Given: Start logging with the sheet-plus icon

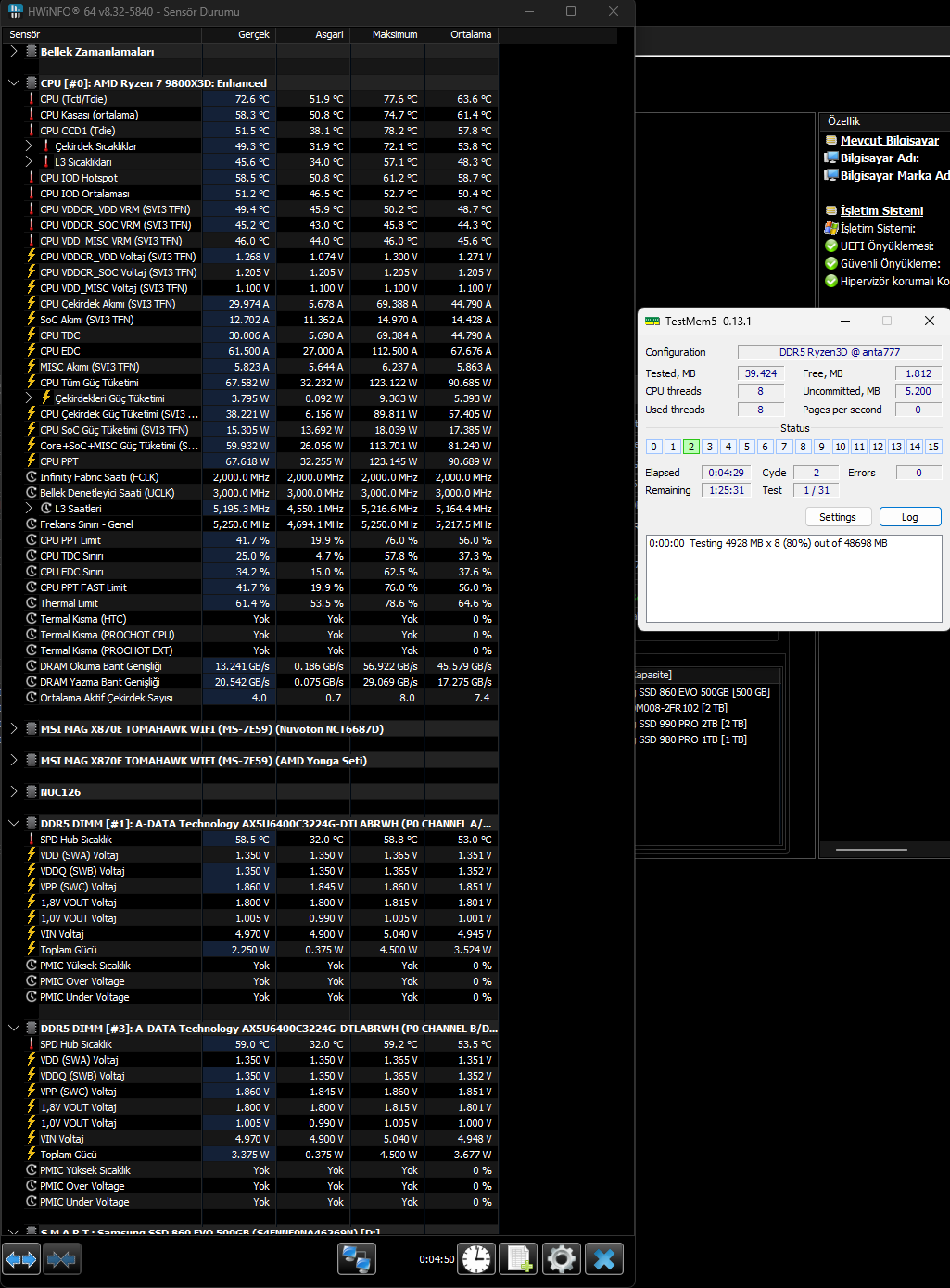Looking at the screenshot, I should [519, 1259].
